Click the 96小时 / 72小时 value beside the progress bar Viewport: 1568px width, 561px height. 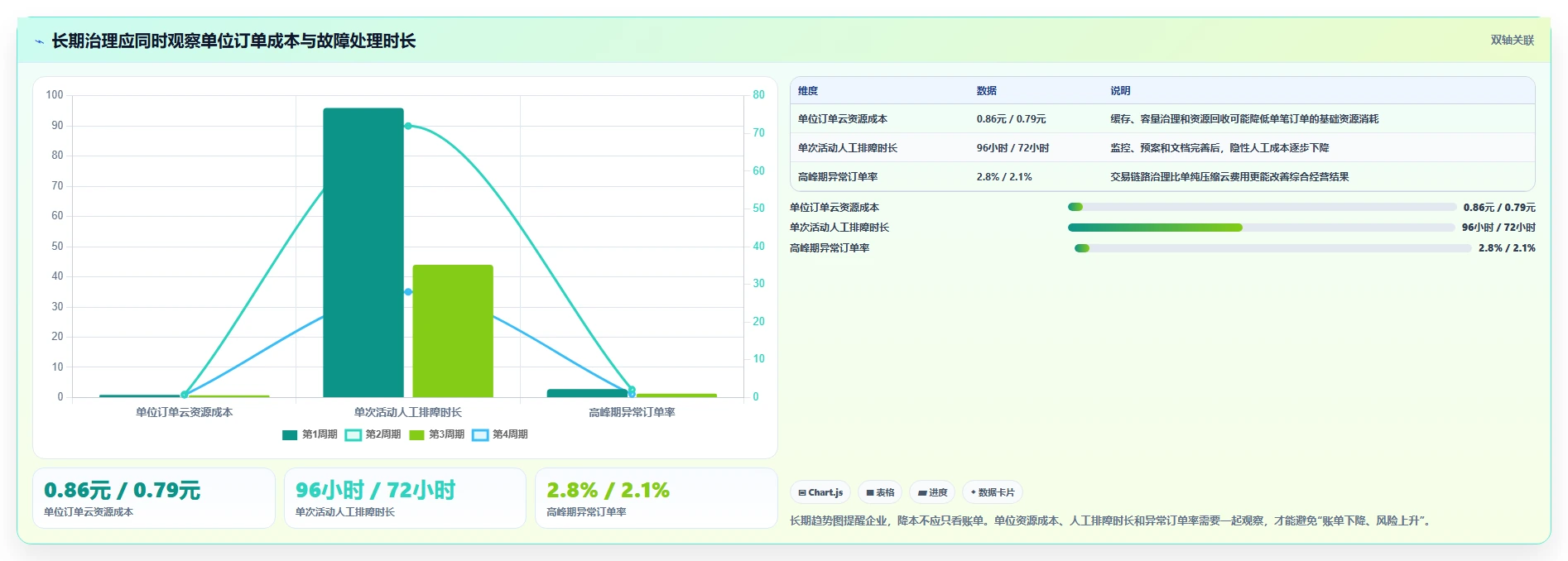pyautogui.click(x=1498, y=228)
